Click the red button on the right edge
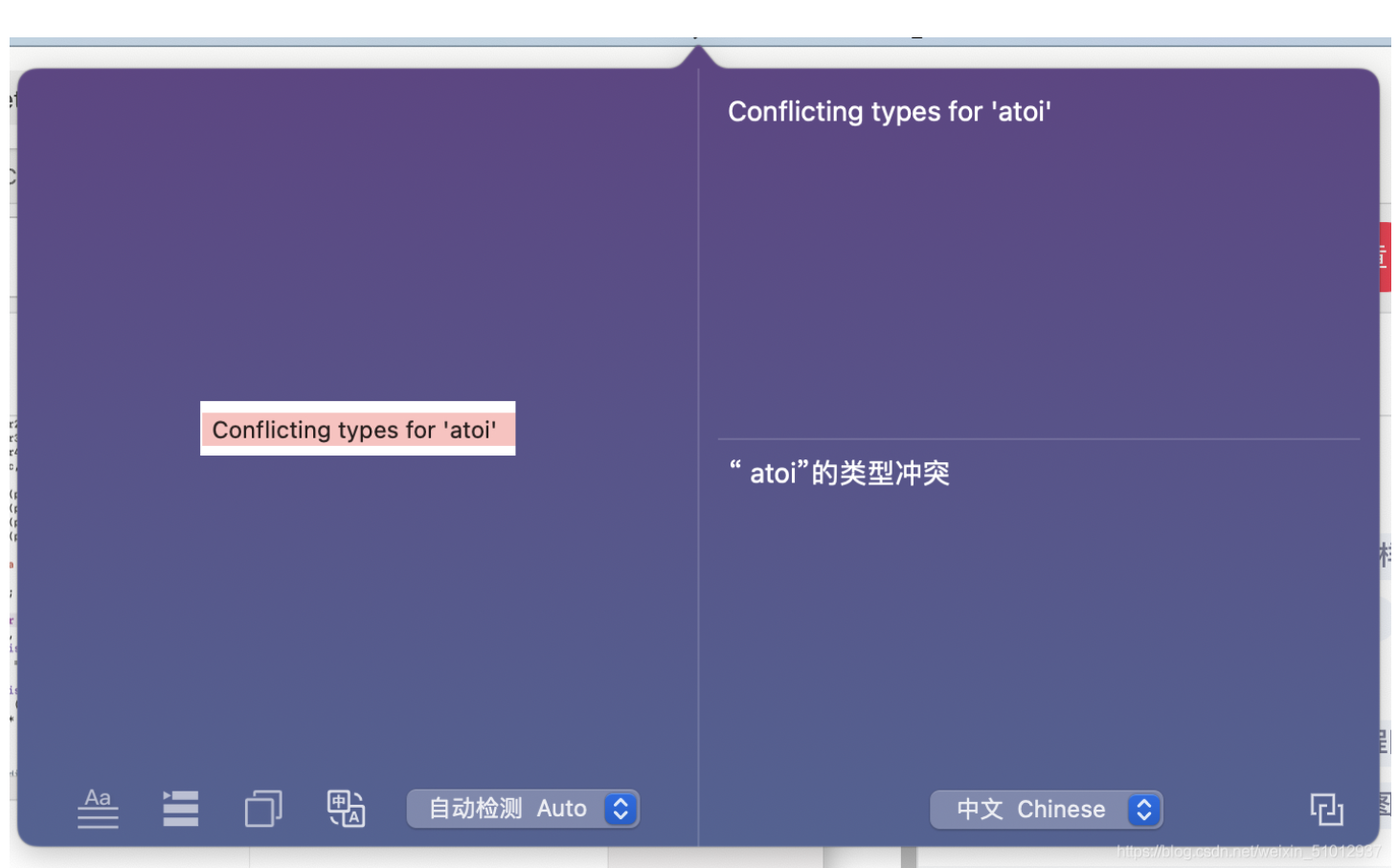The image size is (1398, 868). point(1387,256)
